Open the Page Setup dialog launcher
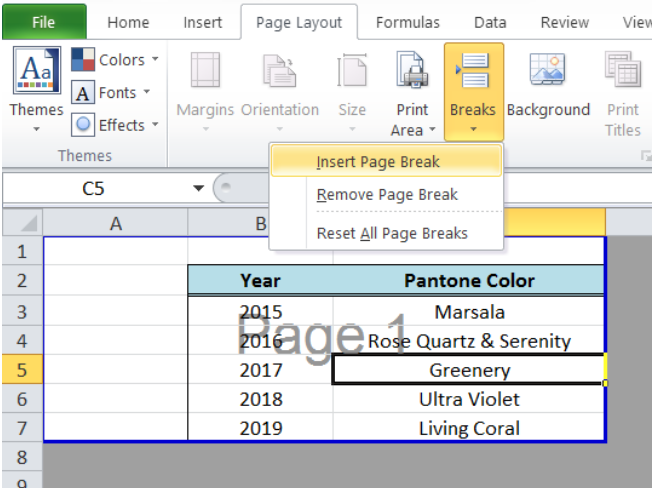The image size is (655, 491). click(646, 156)
